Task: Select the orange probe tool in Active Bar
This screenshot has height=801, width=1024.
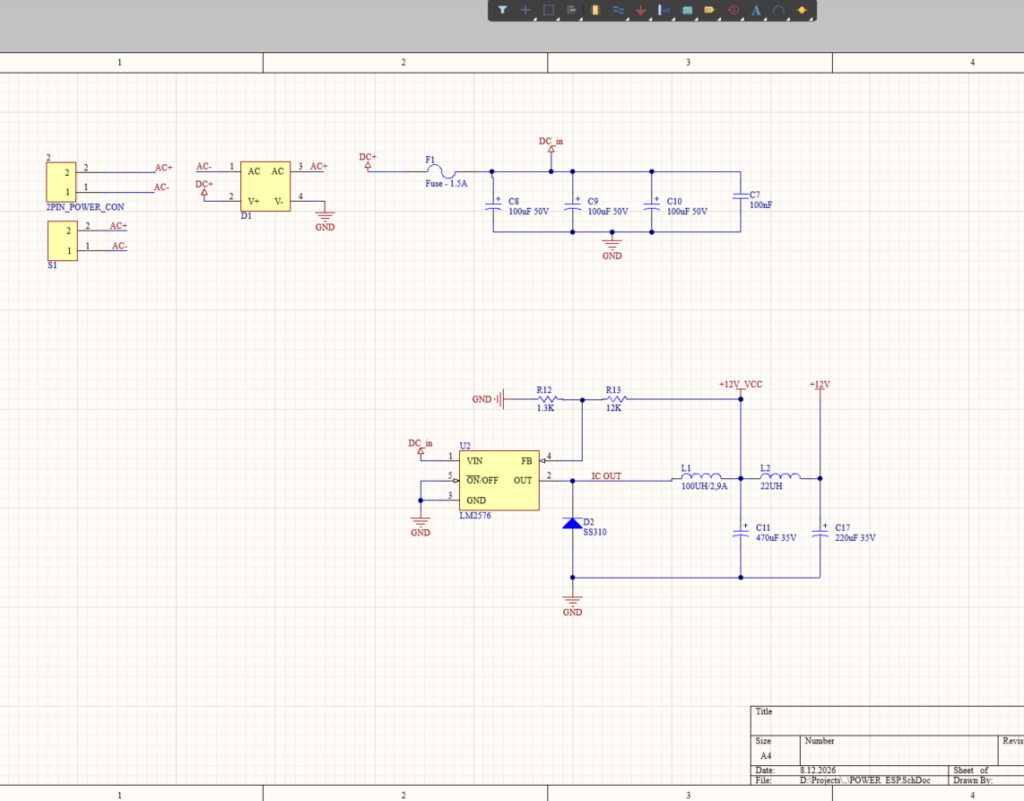Action: [x=802, y=10]
